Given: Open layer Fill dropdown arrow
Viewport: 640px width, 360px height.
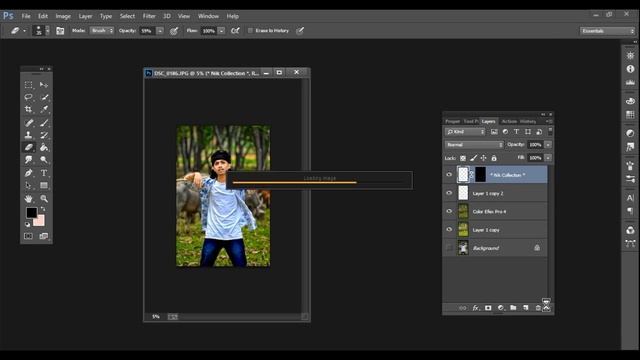Looking at the screenshot, I should click(548, 158).
